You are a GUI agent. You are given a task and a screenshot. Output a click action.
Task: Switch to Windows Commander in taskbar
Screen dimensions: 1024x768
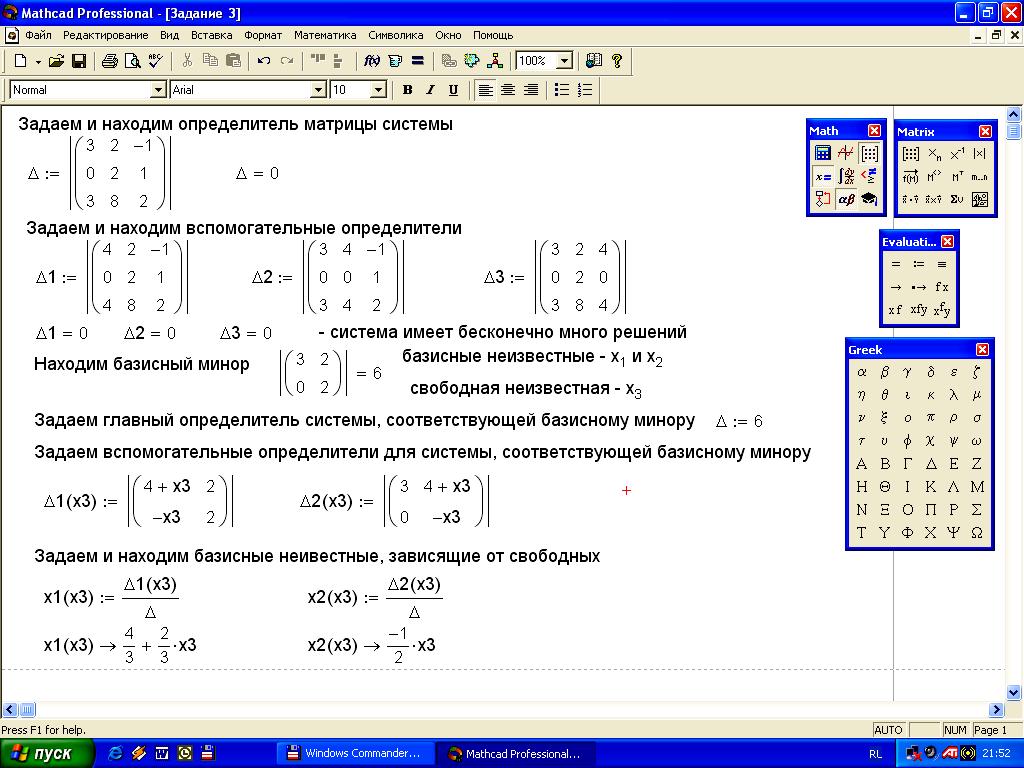(x=355, y=754)
